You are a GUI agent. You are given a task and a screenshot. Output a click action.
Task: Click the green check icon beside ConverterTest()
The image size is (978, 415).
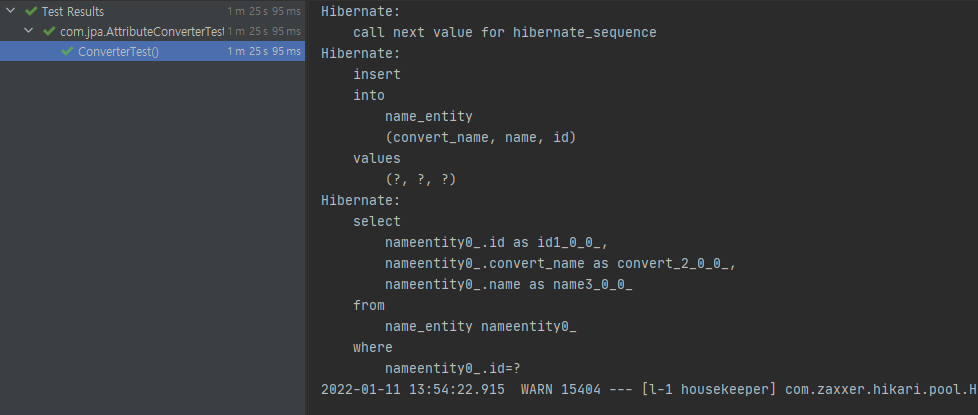67,51
